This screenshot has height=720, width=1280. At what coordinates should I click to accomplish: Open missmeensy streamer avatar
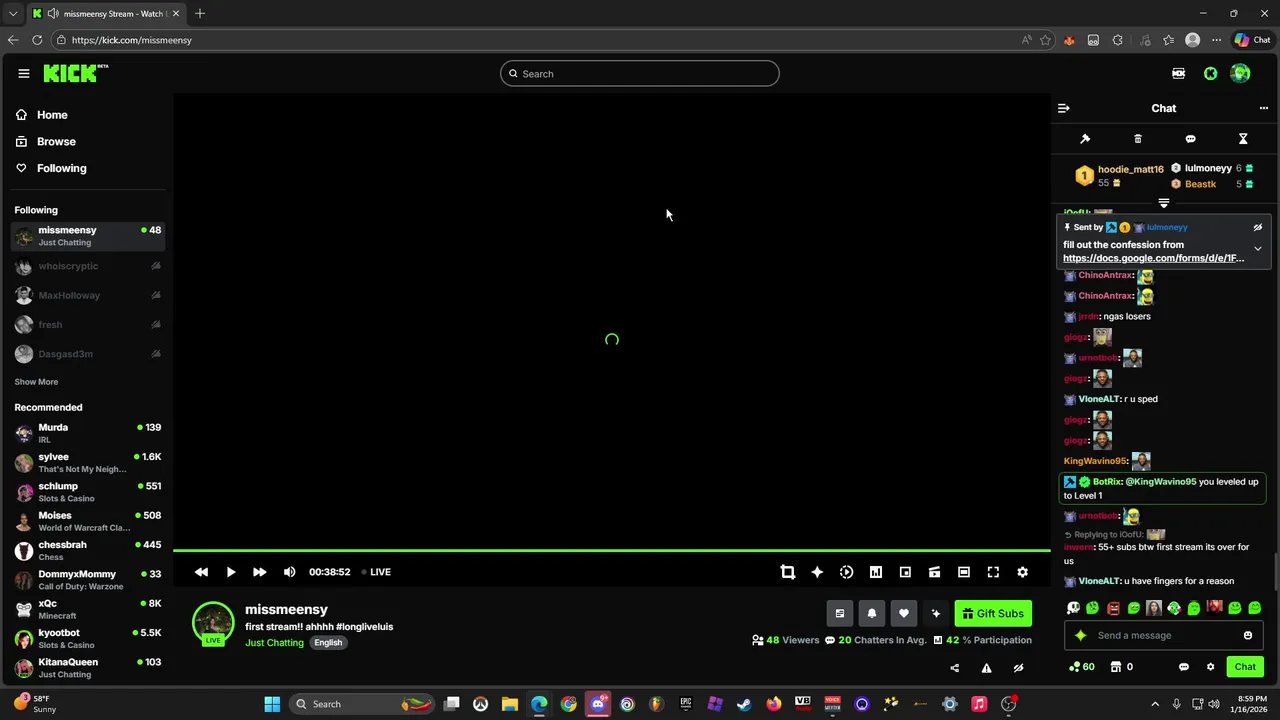click(x=213, y=622)
